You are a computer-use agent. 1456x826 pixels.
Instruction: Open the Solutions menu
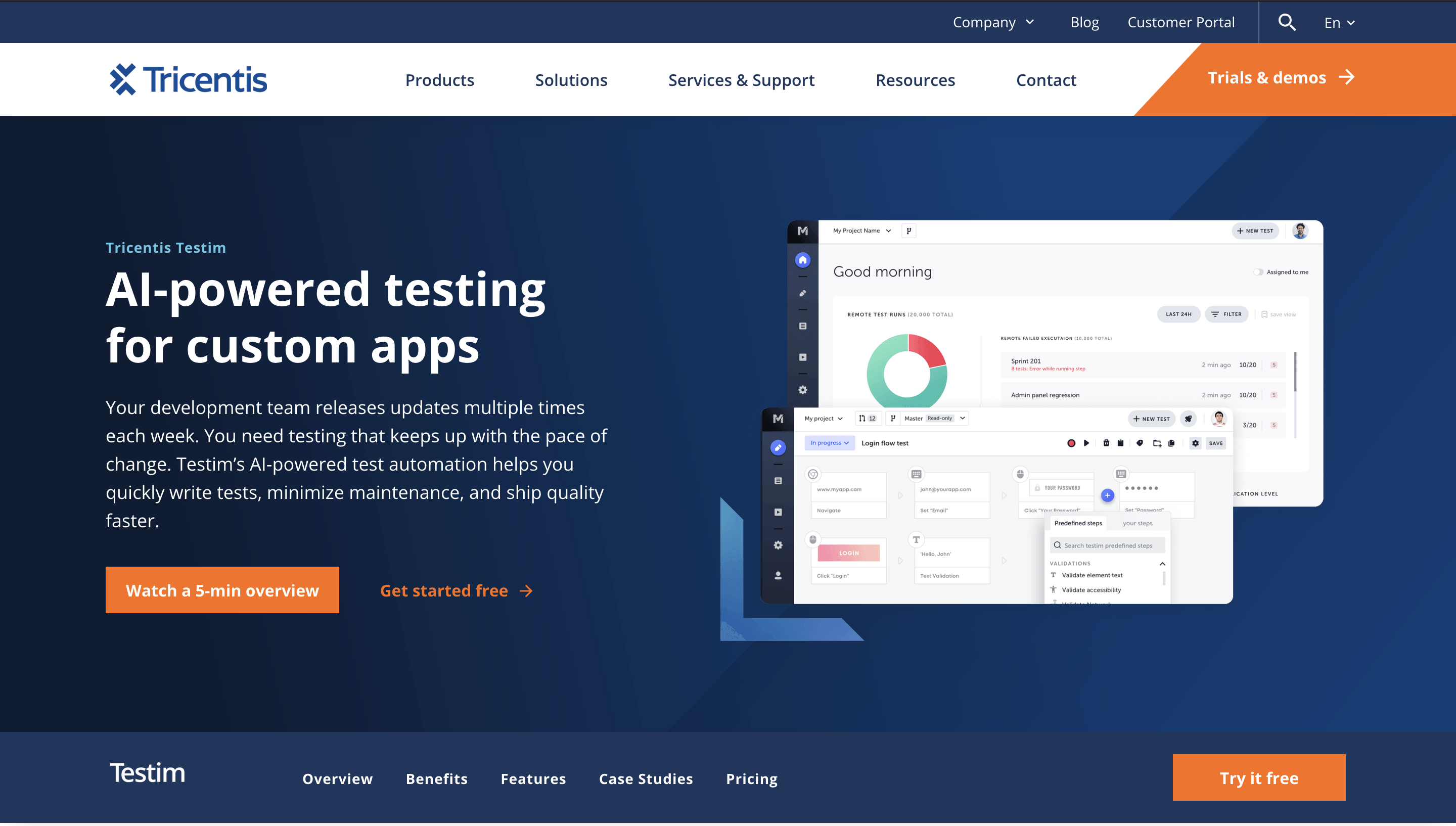coord(571,80)
